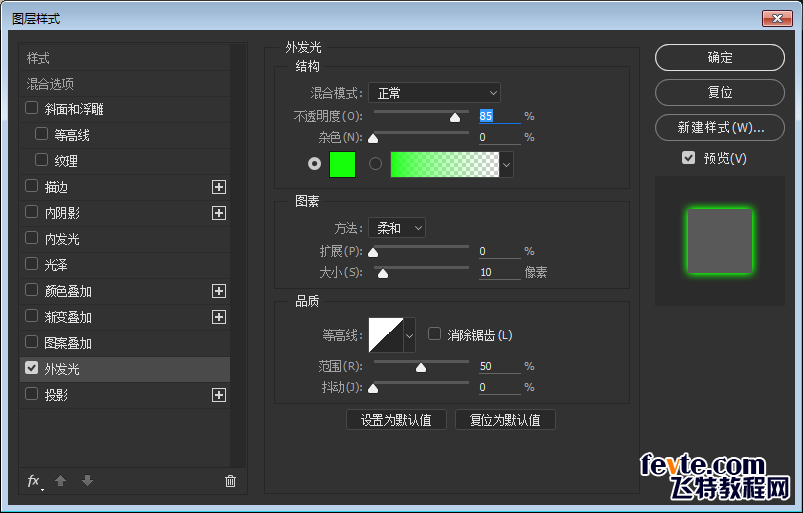Click the 扩展 value input field

499,251
